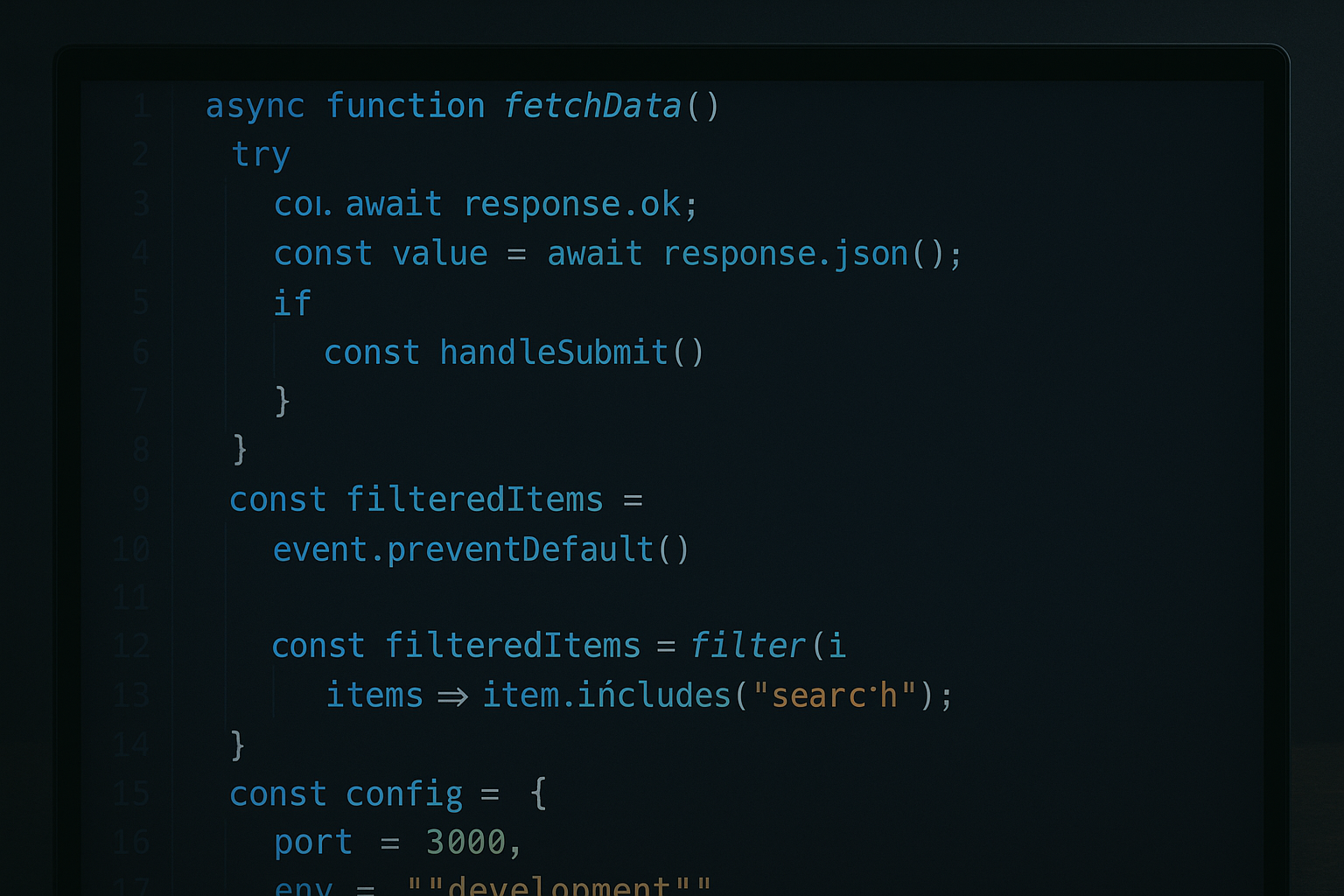Viewport: 1344px width, 896px height.
Task: Click the port property name
Action: (313, 843)
